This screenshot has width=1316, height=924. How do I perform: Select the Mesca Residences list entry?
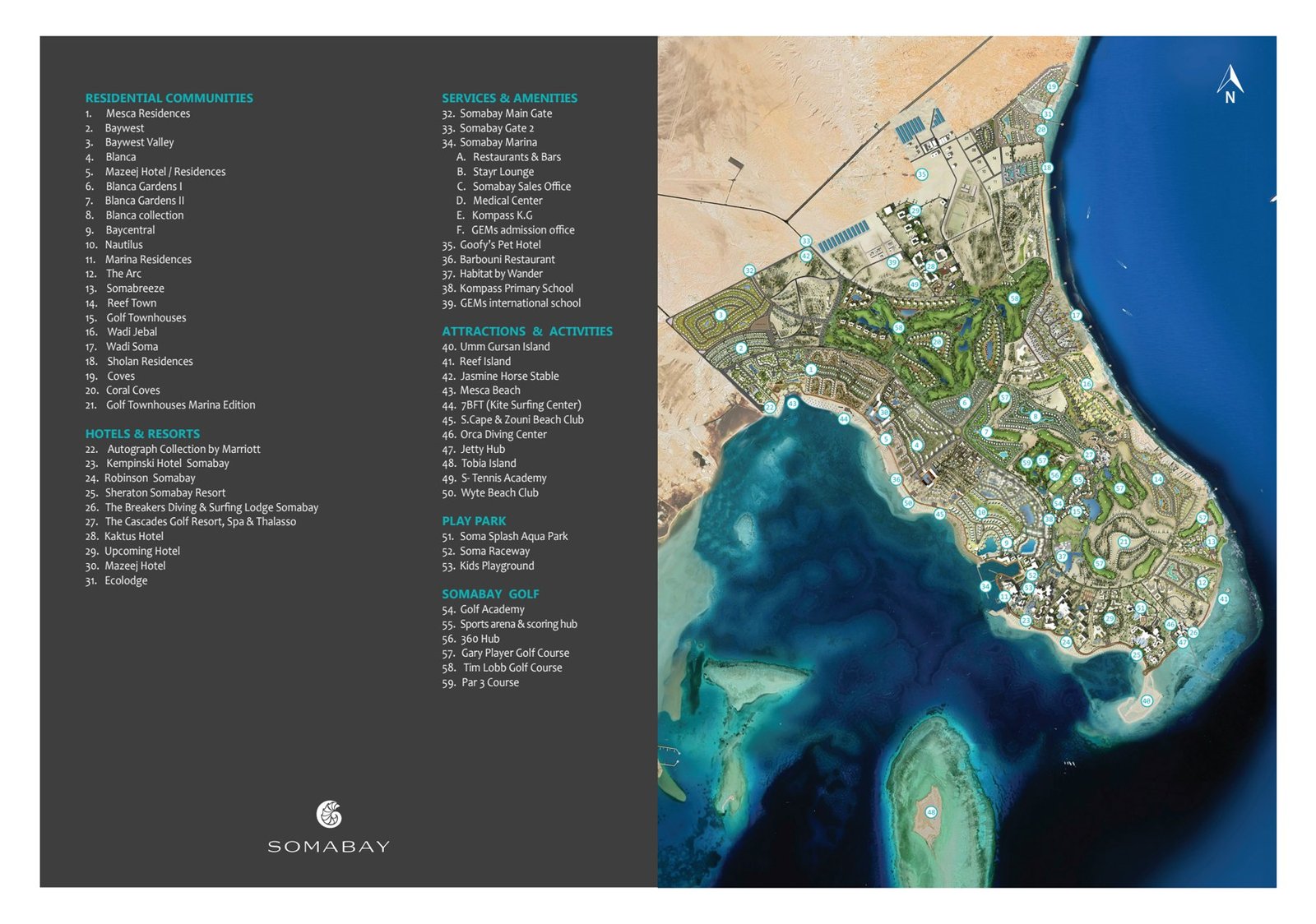(x=137, y=113)
